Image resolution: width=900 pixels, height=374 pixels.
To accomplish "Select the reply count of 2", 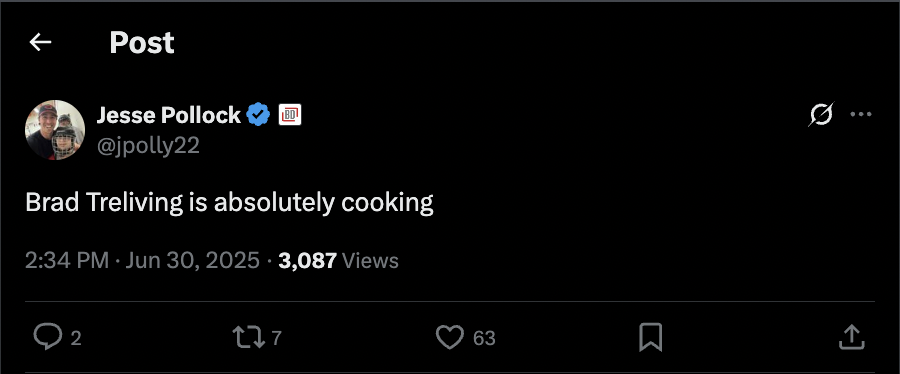I will (76, 338).
